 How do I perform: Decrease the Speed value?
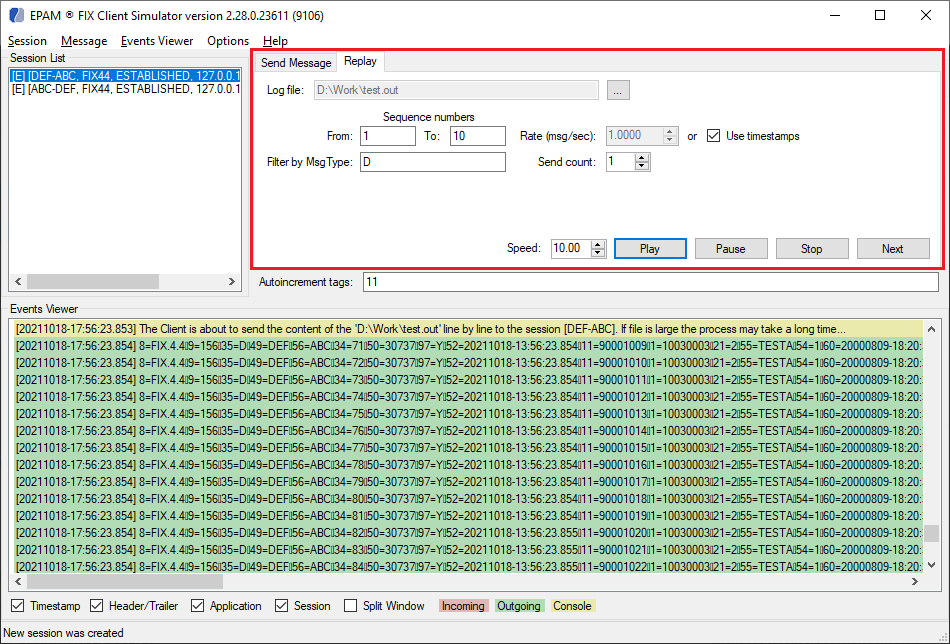(598, 253)
